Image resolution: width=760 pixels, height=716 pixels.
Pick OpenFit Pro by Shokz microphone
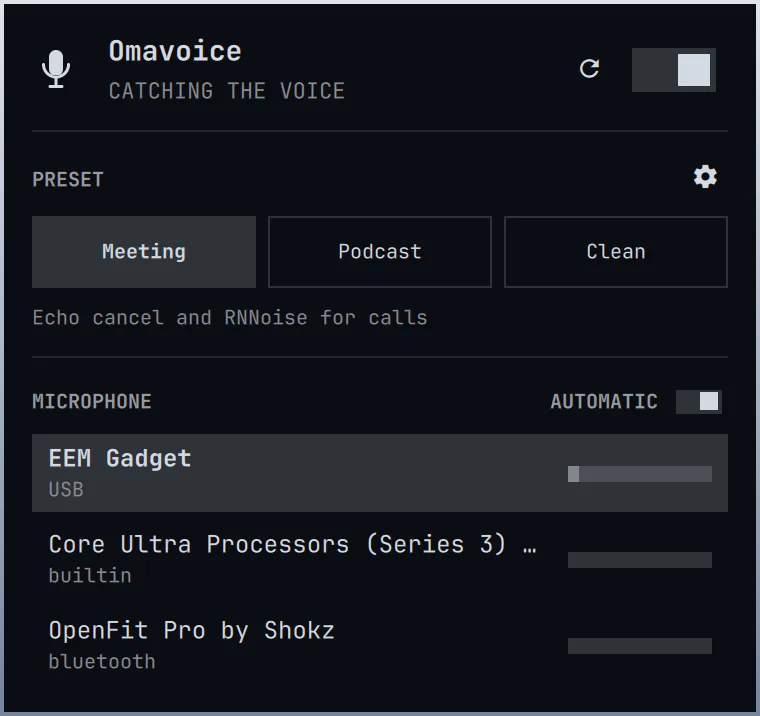380,645
